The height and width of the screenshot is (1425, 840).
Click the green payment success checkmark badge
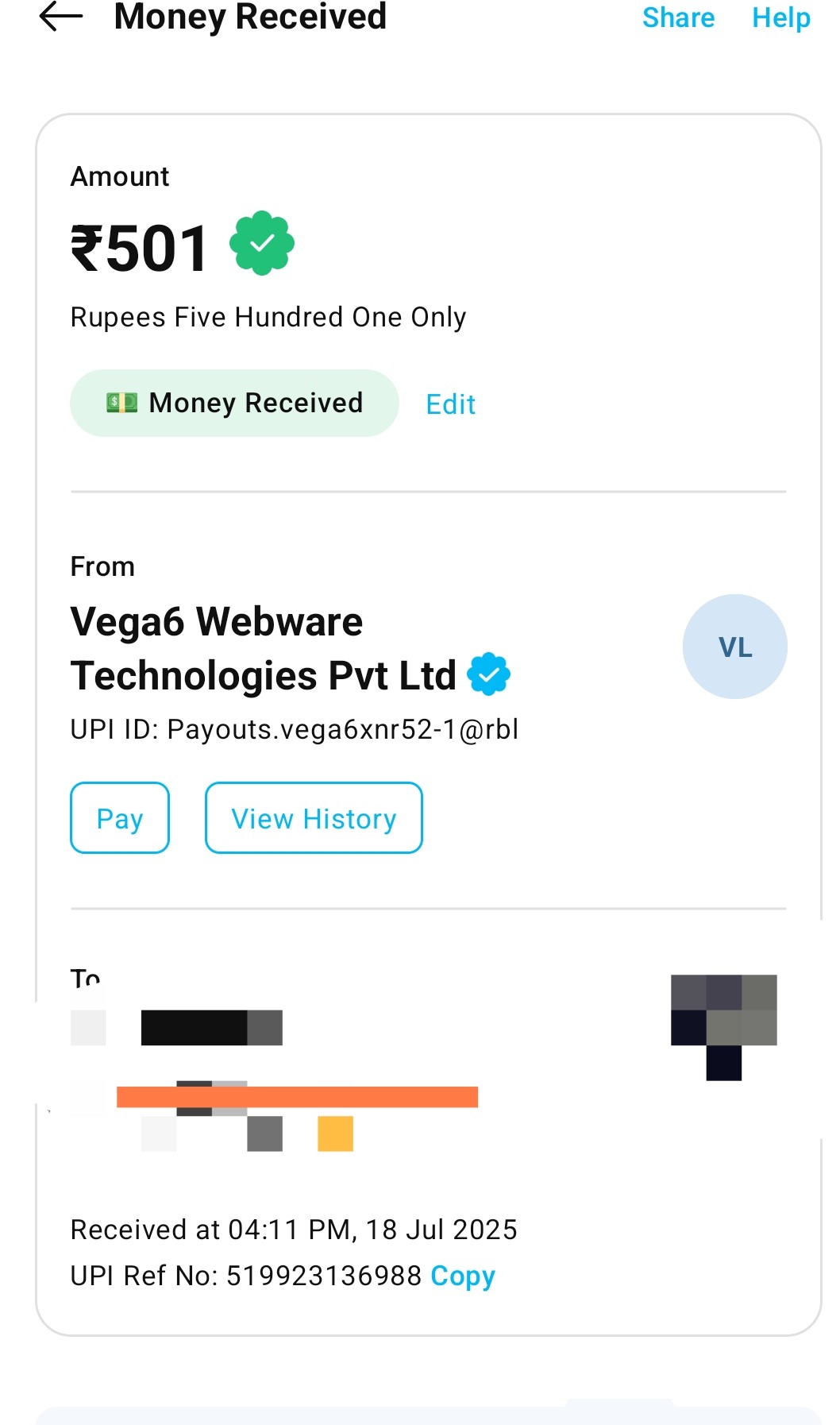click(x=262, y=243)
